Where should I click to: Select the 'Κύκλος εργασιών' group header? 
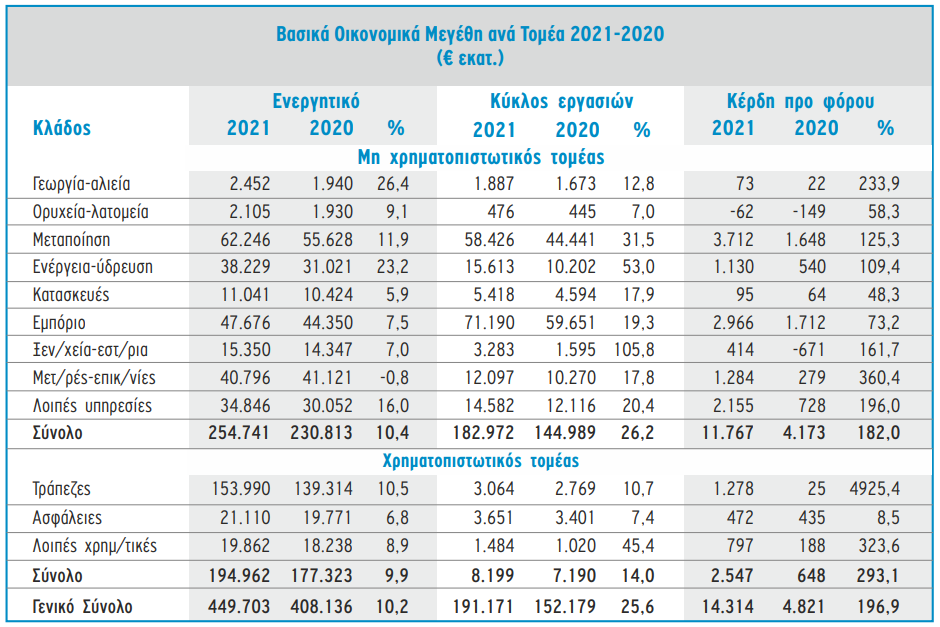click(x=562, y=101)
